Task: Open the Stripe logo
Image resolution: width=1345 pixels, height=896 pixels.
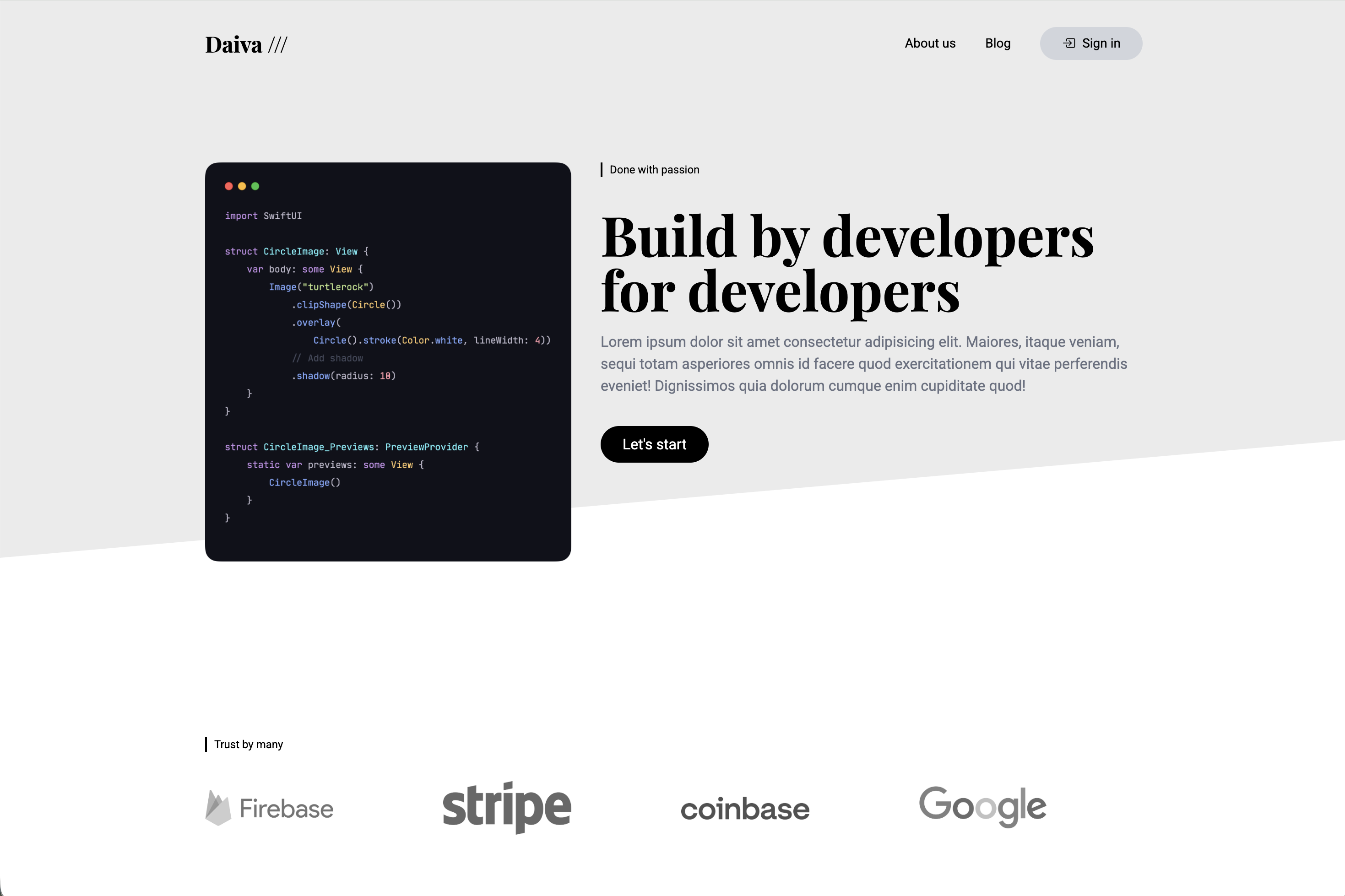Action: point(507,807)
